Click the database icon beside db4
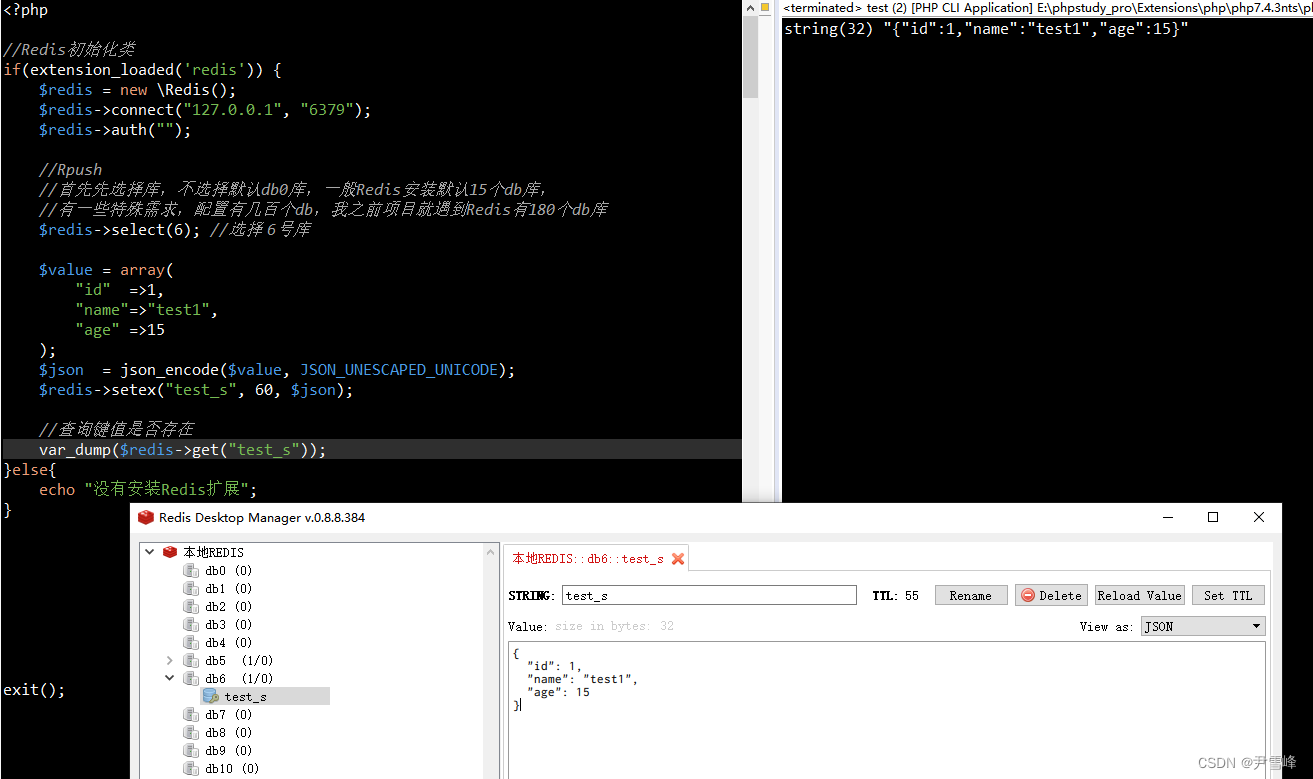This screenshot has height=779, width=1313. click(191, 642)
